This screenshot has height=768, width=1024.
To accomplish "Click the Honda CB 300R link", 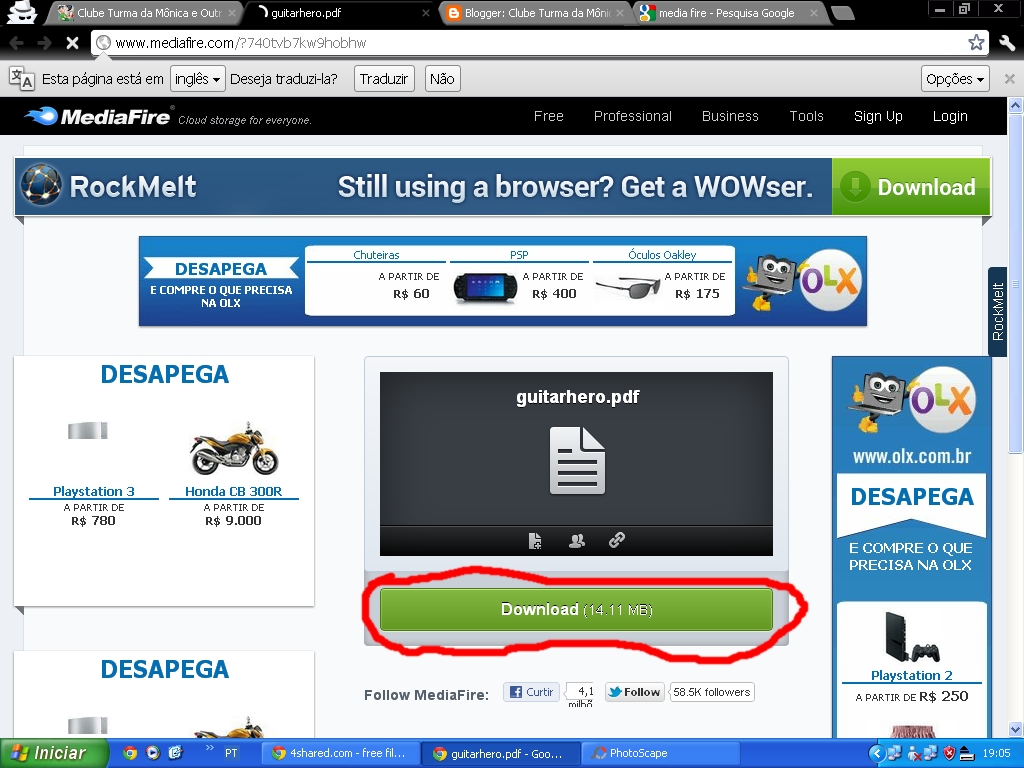I will pos(233,491).
